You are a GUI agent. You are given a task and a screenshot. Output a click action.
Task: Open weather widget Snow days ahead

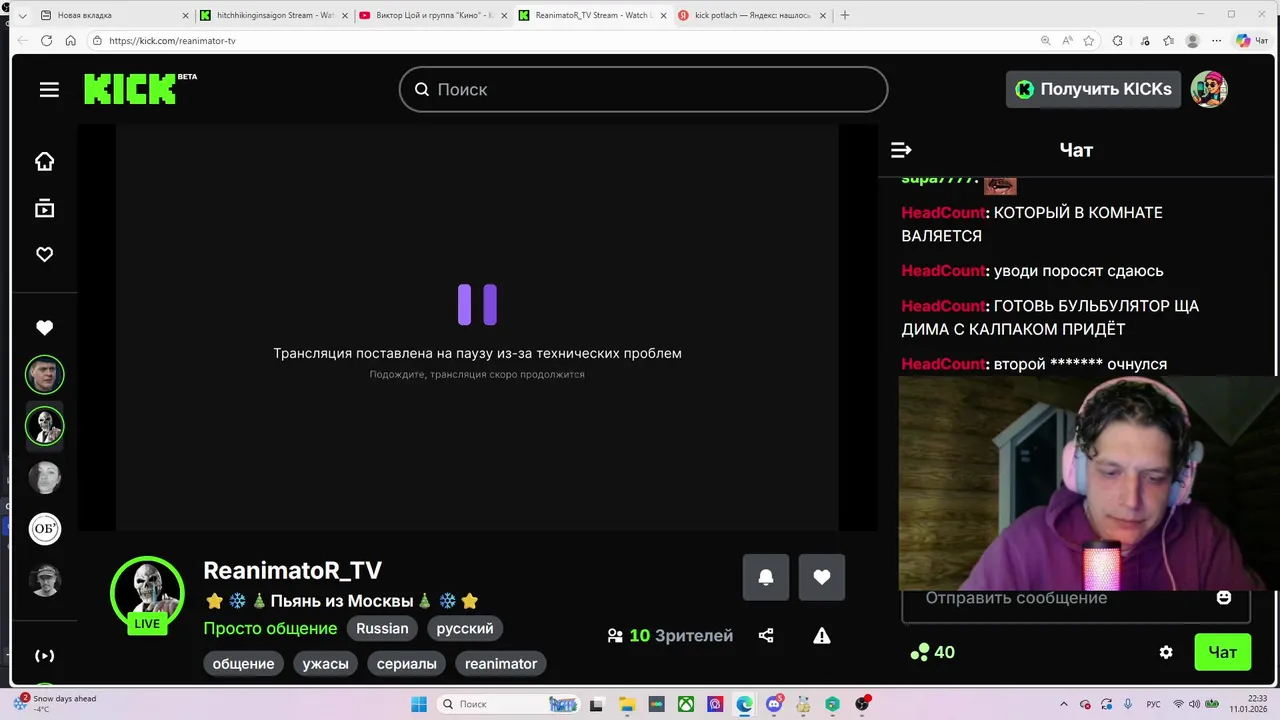tap(55, 704)
